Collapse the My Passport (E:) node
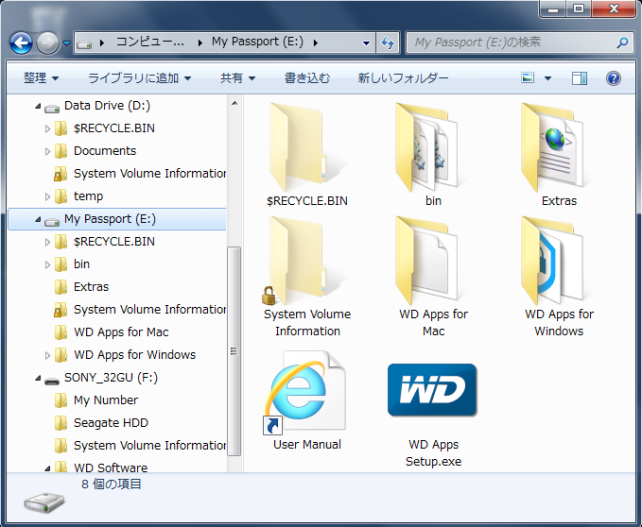The image size is (642, 527). (x=38, y=219)
